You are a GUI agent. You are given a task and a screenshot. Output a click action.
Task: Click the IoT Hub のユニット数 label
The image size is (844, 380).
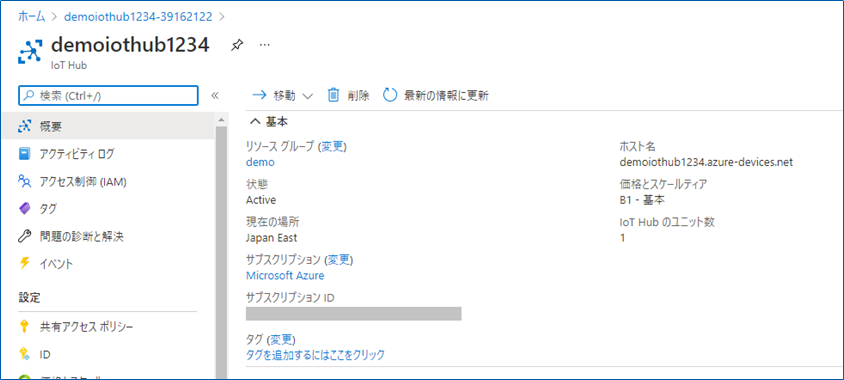click(666, 222)
